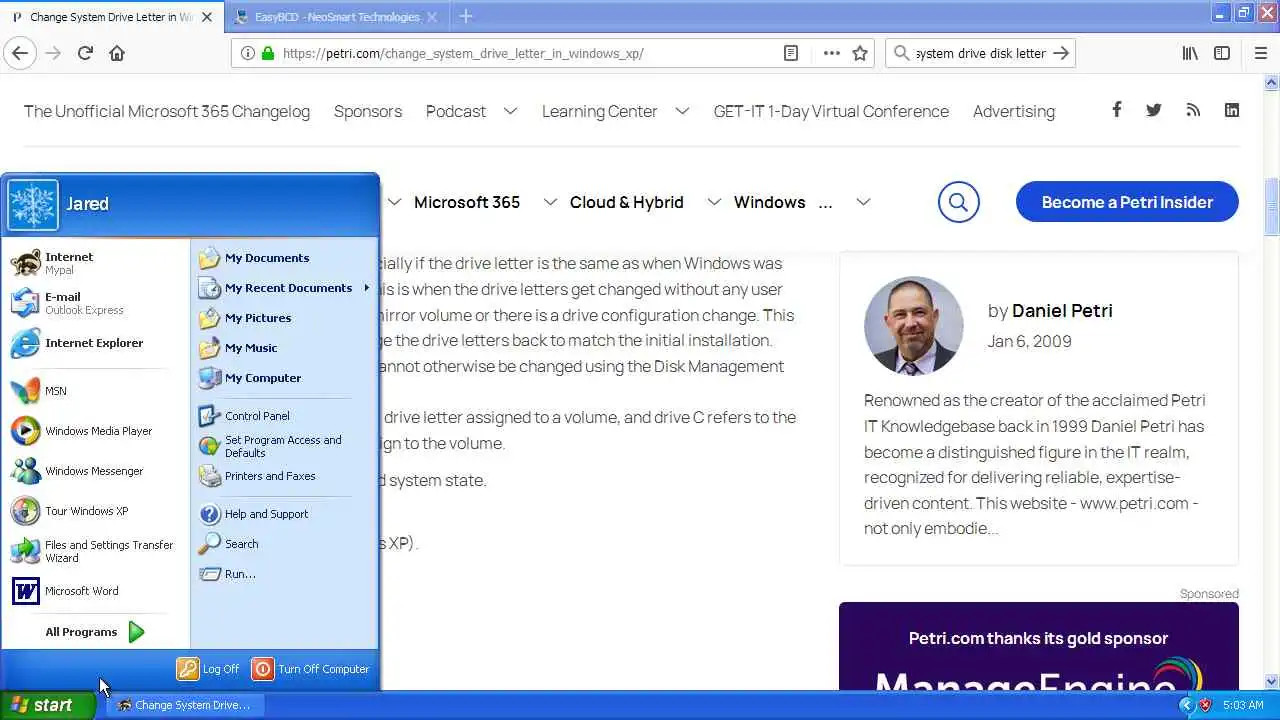Viewport: 1280px width, 720px height.
Task: Click Turn Off Computer button
Action: (x=311, y=669)
